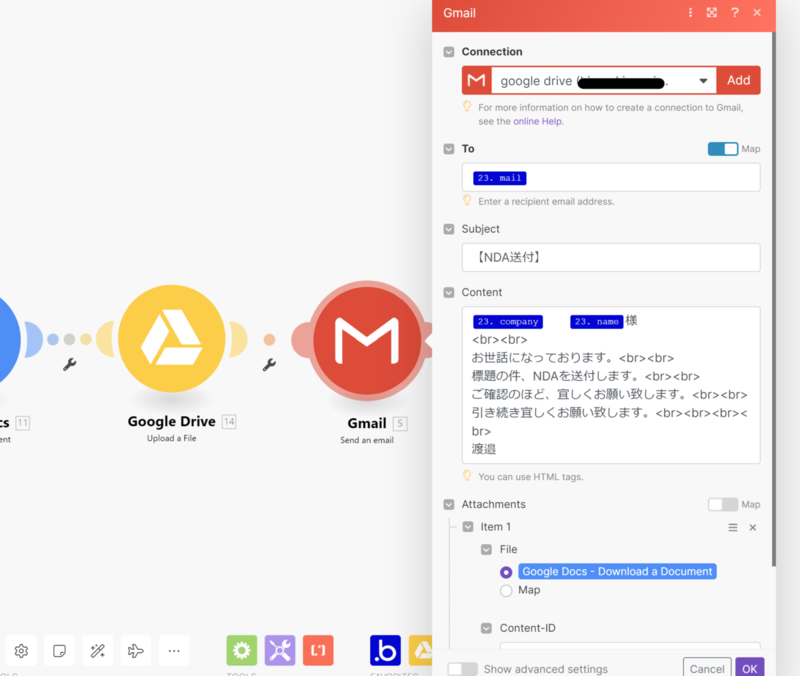Click the 'You can use HTML tags.' hint

[x=531, y=477]
